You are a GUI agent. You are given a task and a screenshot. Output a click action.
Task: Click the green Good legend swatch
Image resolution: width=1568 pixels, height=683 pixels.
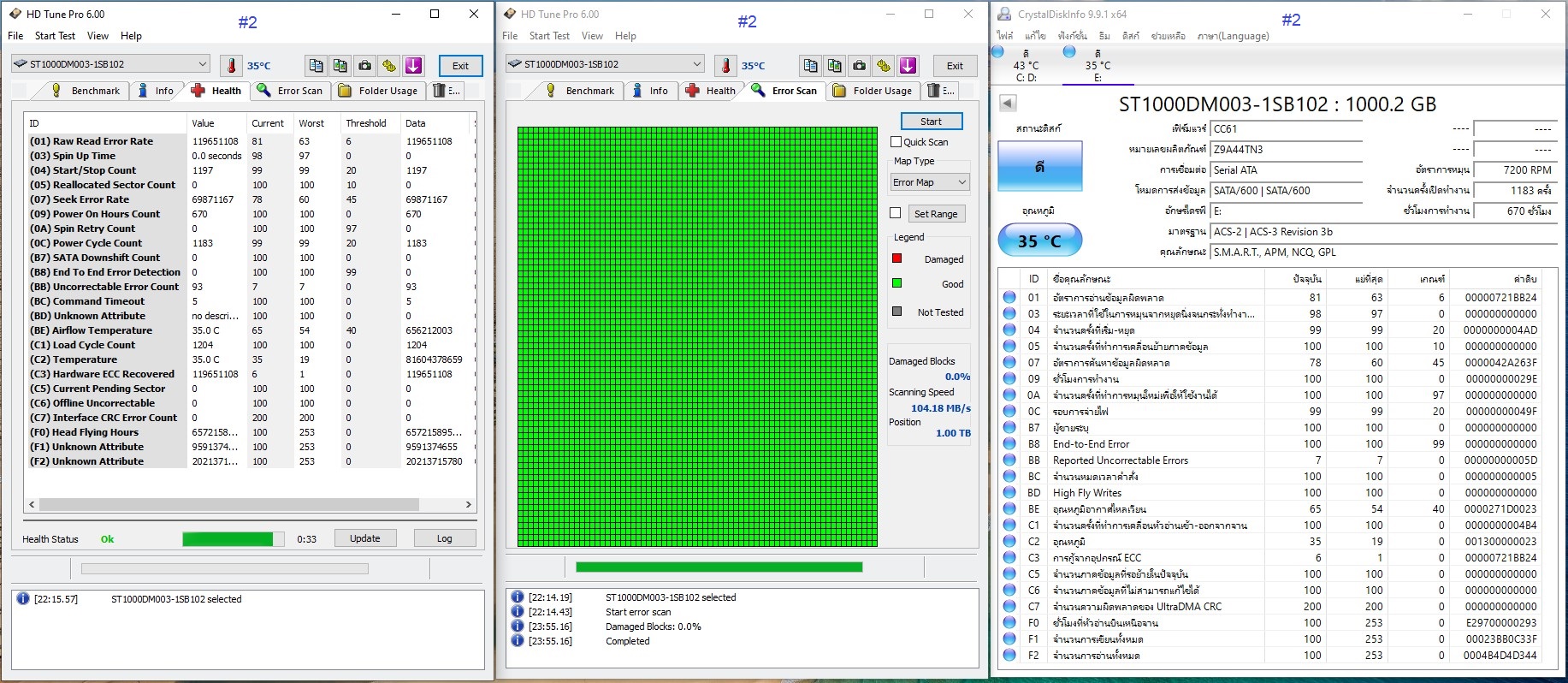point(896,283)
